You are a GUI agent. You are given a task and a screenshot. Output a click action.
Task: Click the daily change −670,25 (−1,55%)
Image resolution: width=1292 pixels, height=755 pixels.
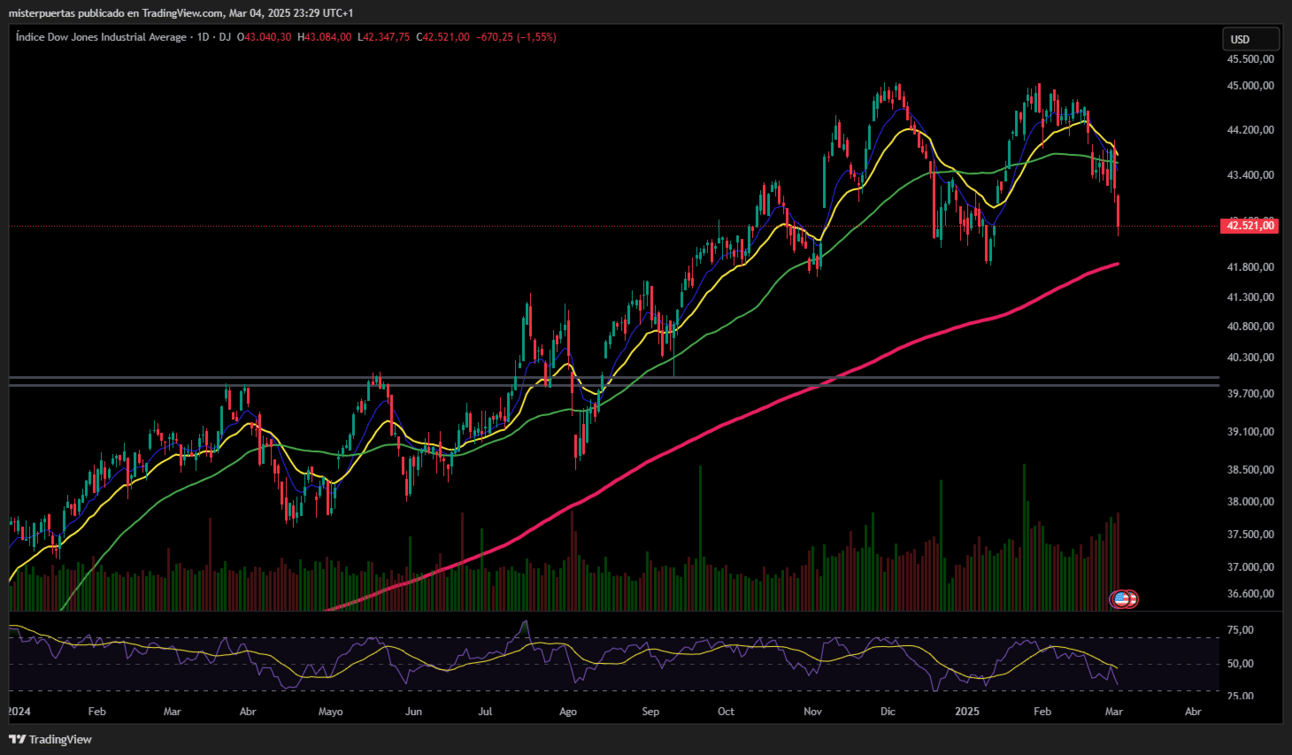517,37
